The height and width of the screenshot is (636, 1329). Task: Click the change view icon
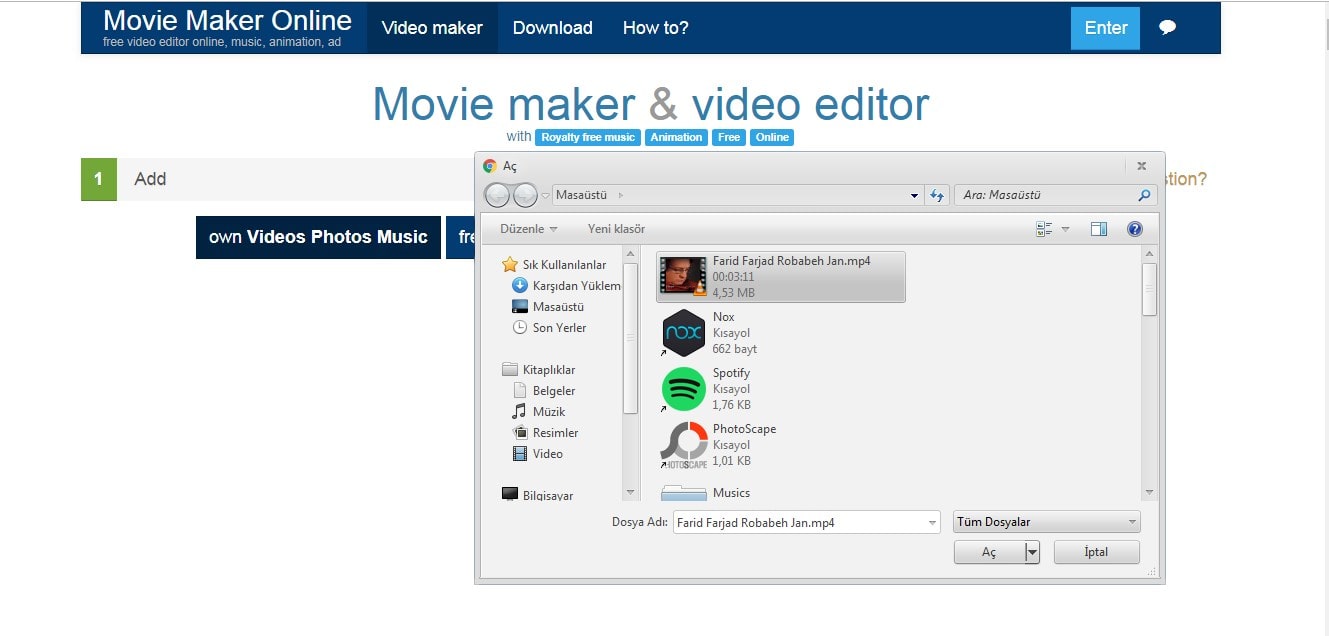tap(1045, 229)
